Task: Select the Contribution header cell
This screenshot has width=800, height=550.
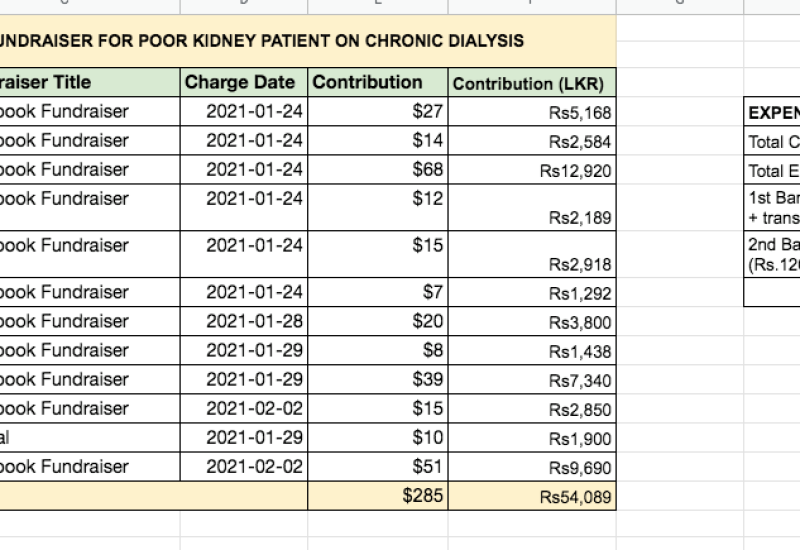Action: click(x=377, y=82)
